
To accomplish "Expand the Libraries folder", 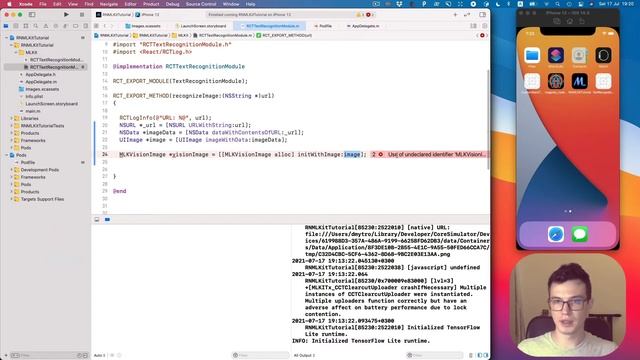I will pos(11,118).
